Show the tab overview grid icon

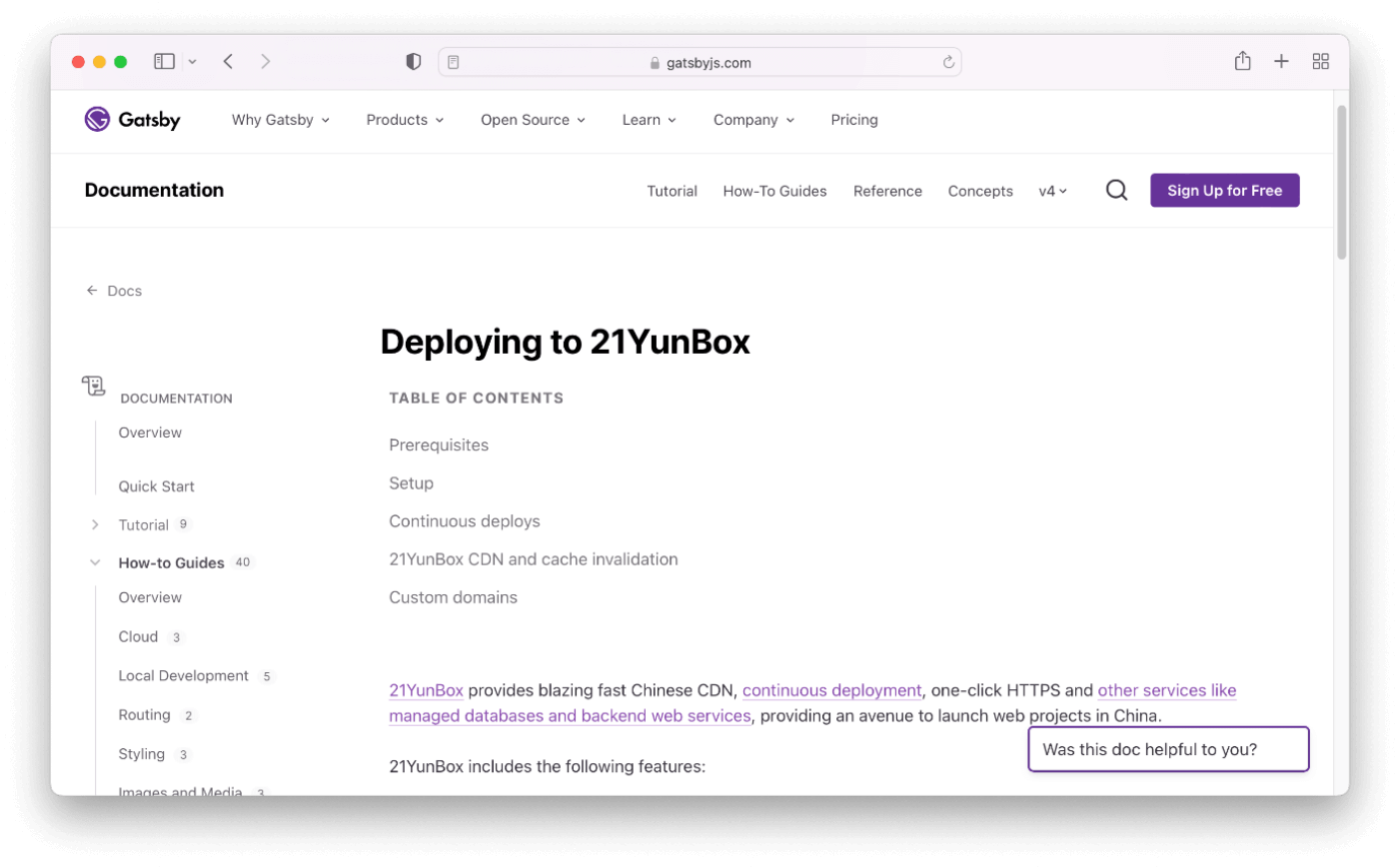[1320, 62]
